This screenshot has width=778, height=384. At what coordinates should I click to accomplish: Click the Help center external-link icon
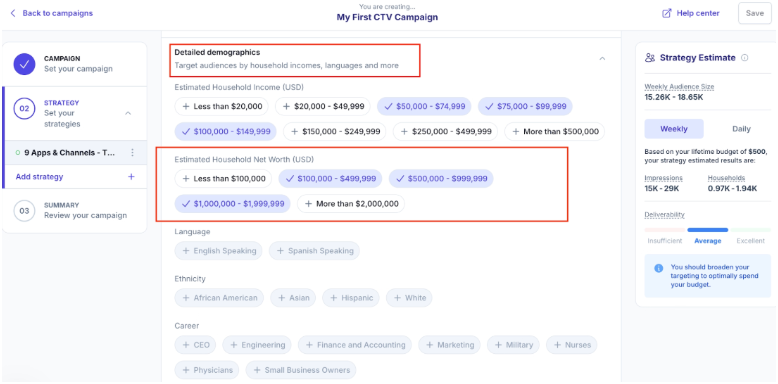667,13
